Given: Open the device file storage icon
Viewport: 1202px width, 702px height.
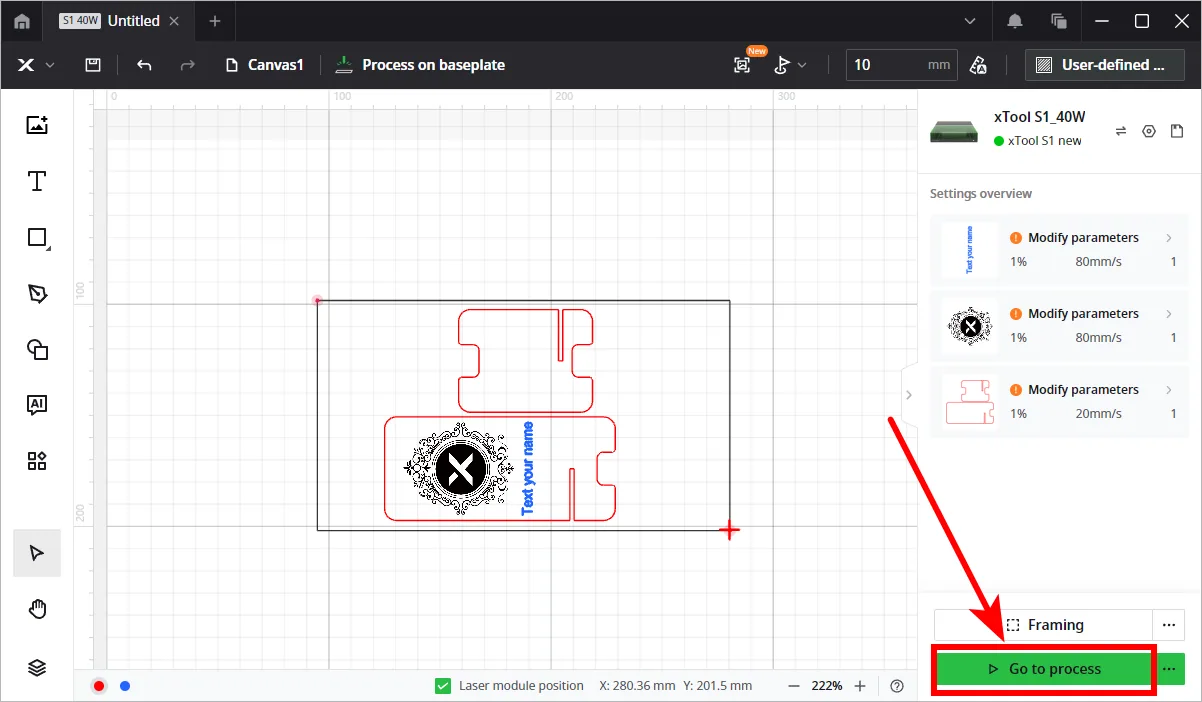Looking at the screenshot, I should coord(1177,131).
